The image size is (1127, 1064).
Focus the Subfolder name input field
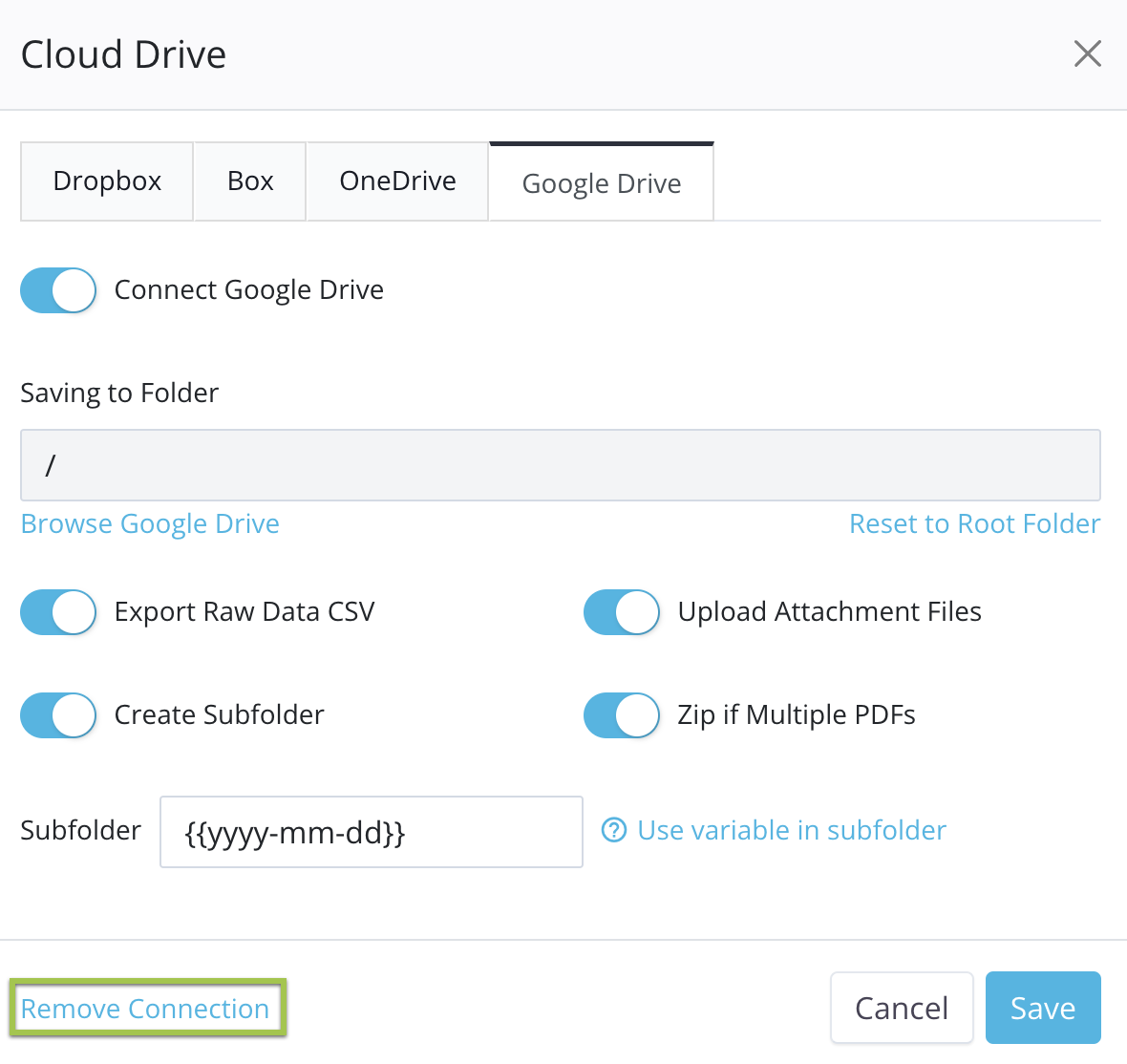click(371, 832)
